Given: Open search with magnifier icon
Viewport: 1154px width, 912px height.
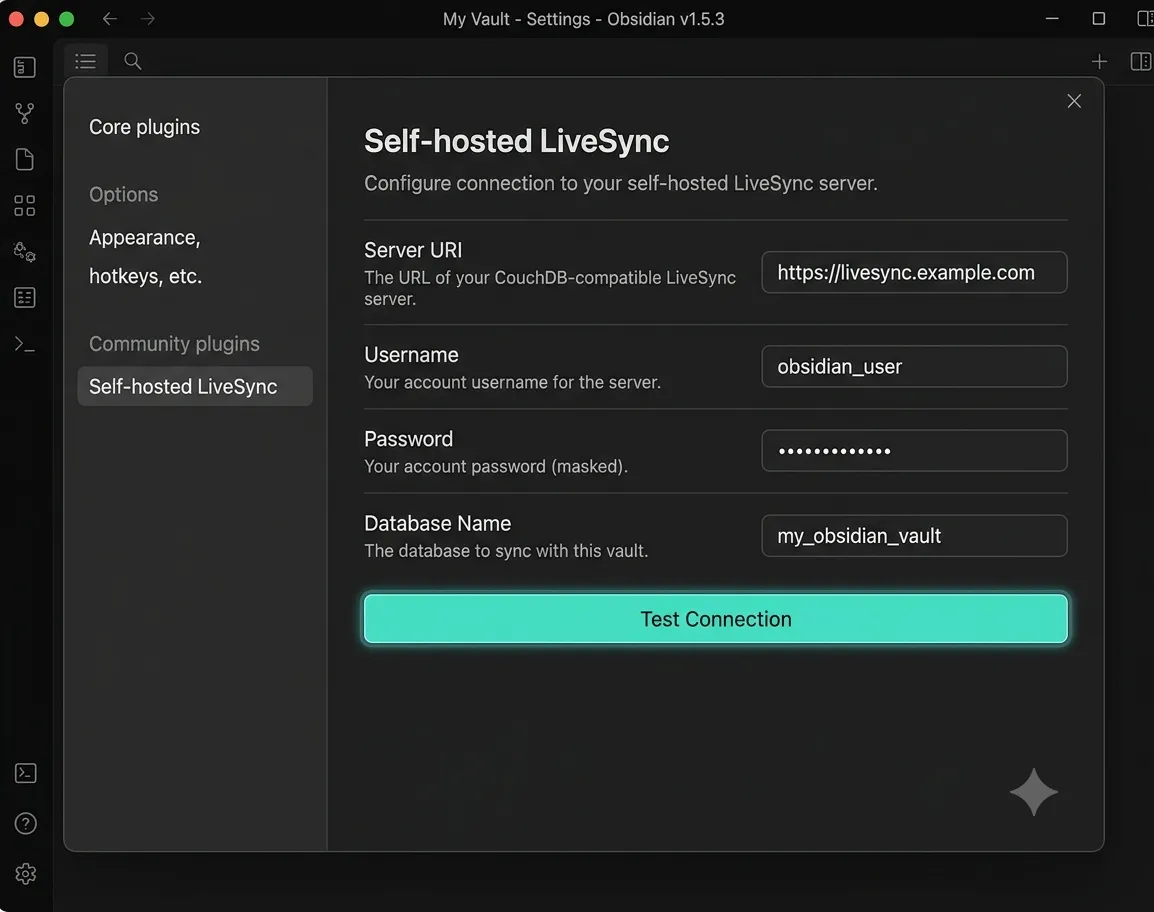Looking at the screenshot, I should (x=132, y=61).
